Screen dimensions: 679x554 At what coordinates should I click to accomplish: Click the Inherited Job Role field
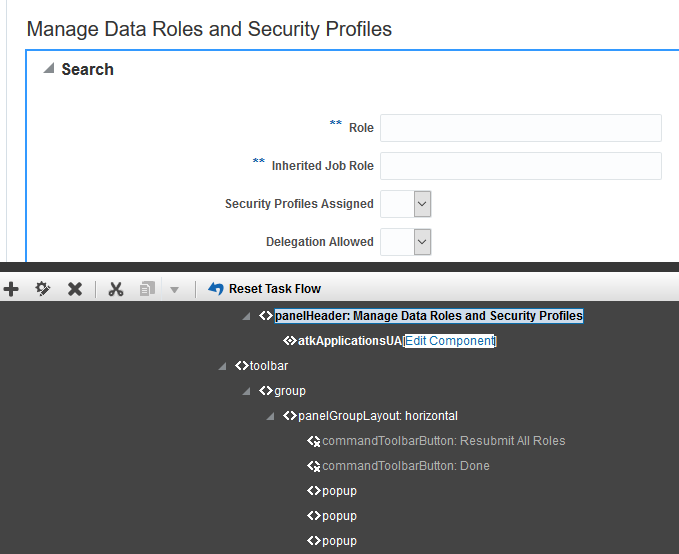point(520,166)
